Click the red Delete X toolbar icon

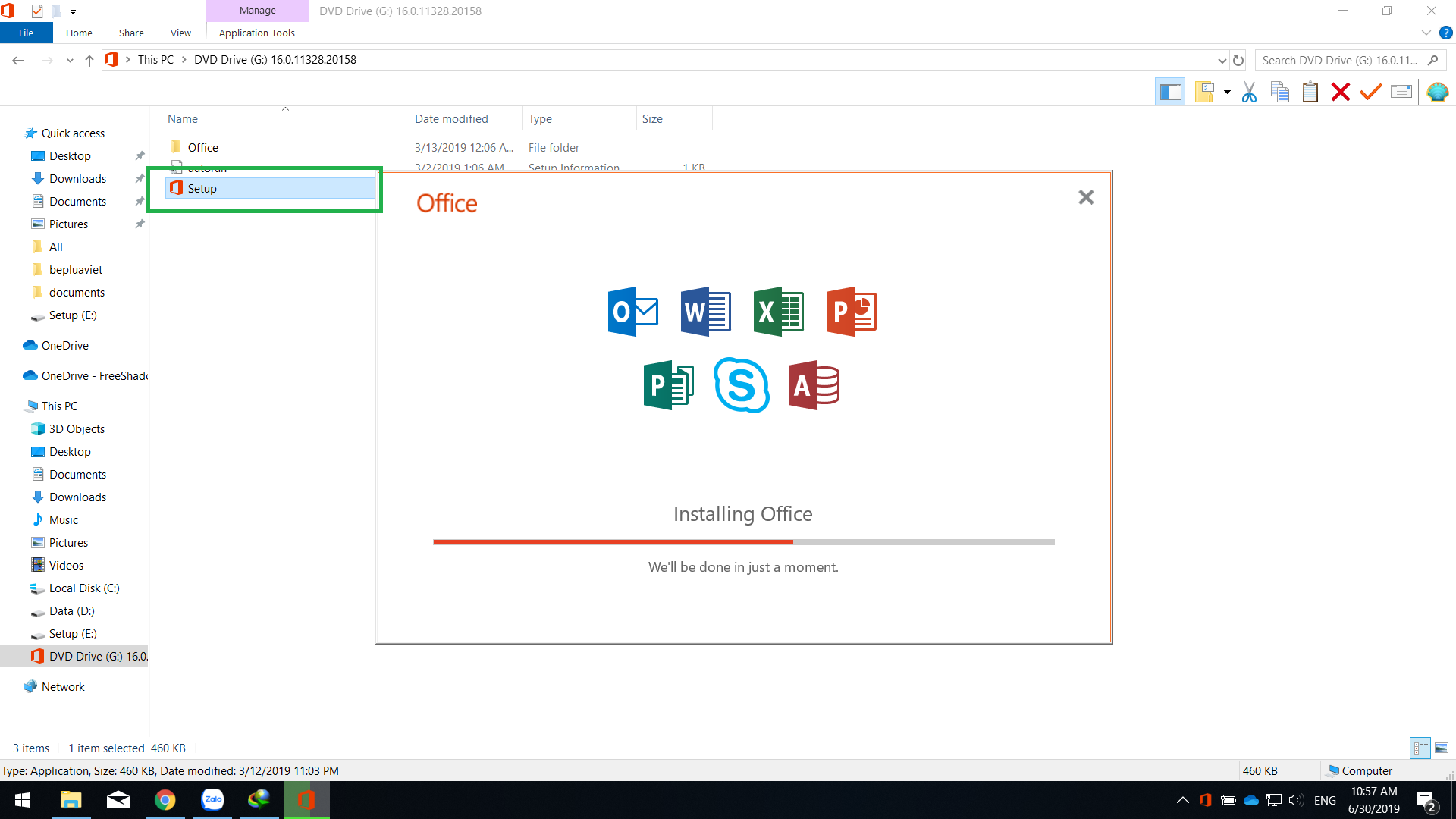(1340, 93)
